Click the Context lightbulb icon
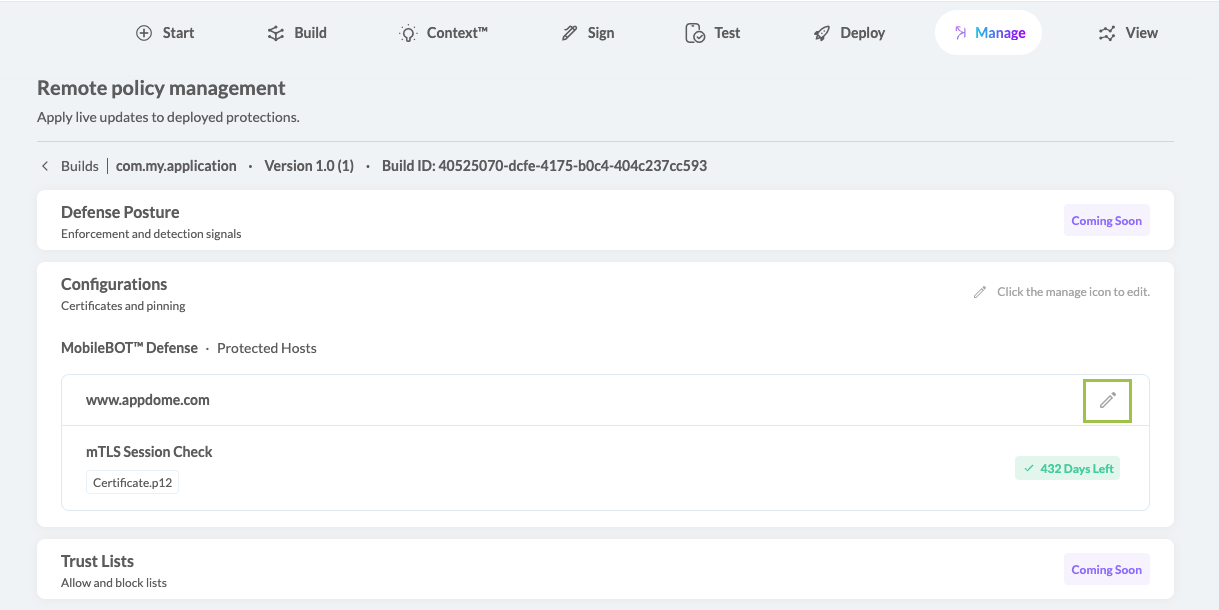Viewport: 1219px width, 610px height. point(408,33)
